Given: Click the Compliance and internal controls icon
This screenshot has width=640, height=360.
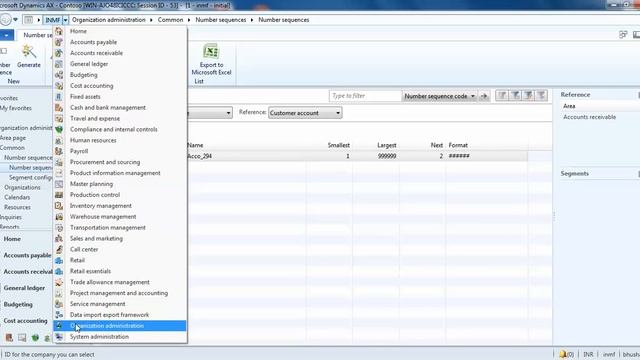Looking at the screenshot, I should [x=59, y=129].
